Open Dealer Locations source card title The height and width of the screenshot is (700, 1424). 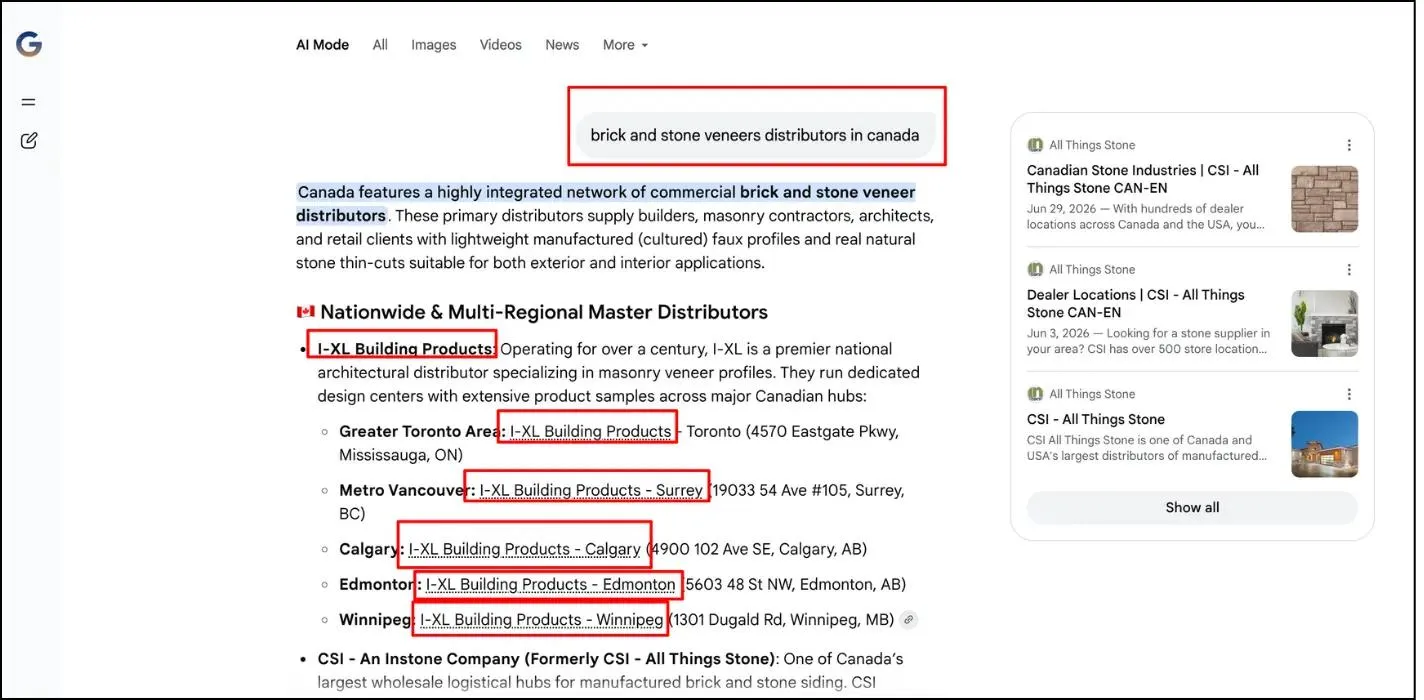point(1136,303)
